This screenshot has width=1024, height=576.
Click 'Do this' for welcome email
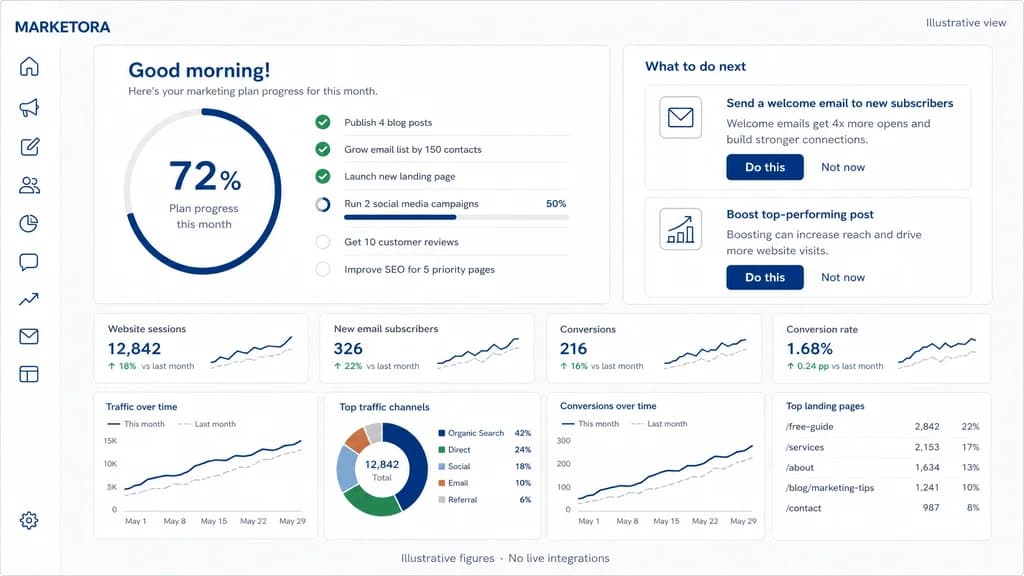pos(765,167)
